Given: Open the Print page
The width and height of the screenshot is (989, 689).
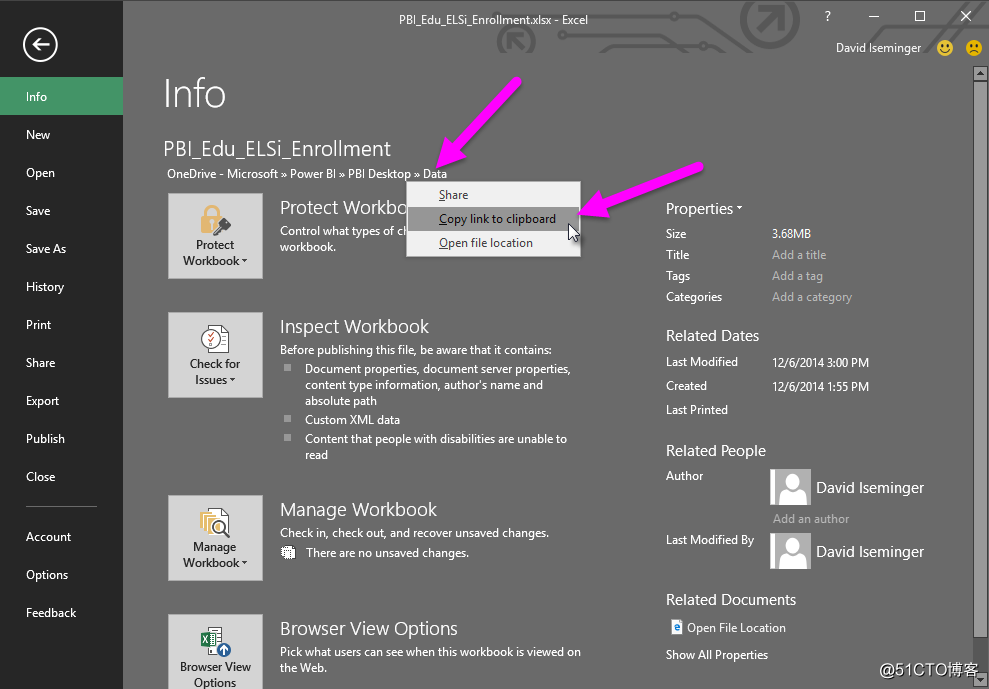Looking at the screenshot, I should (61, 325).
